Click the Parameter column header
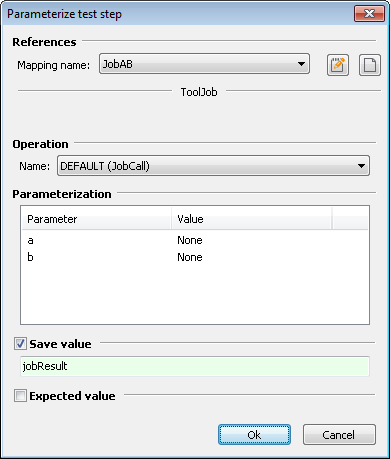The width and height of the screenshot is (390, 459). tap(97, 219)
